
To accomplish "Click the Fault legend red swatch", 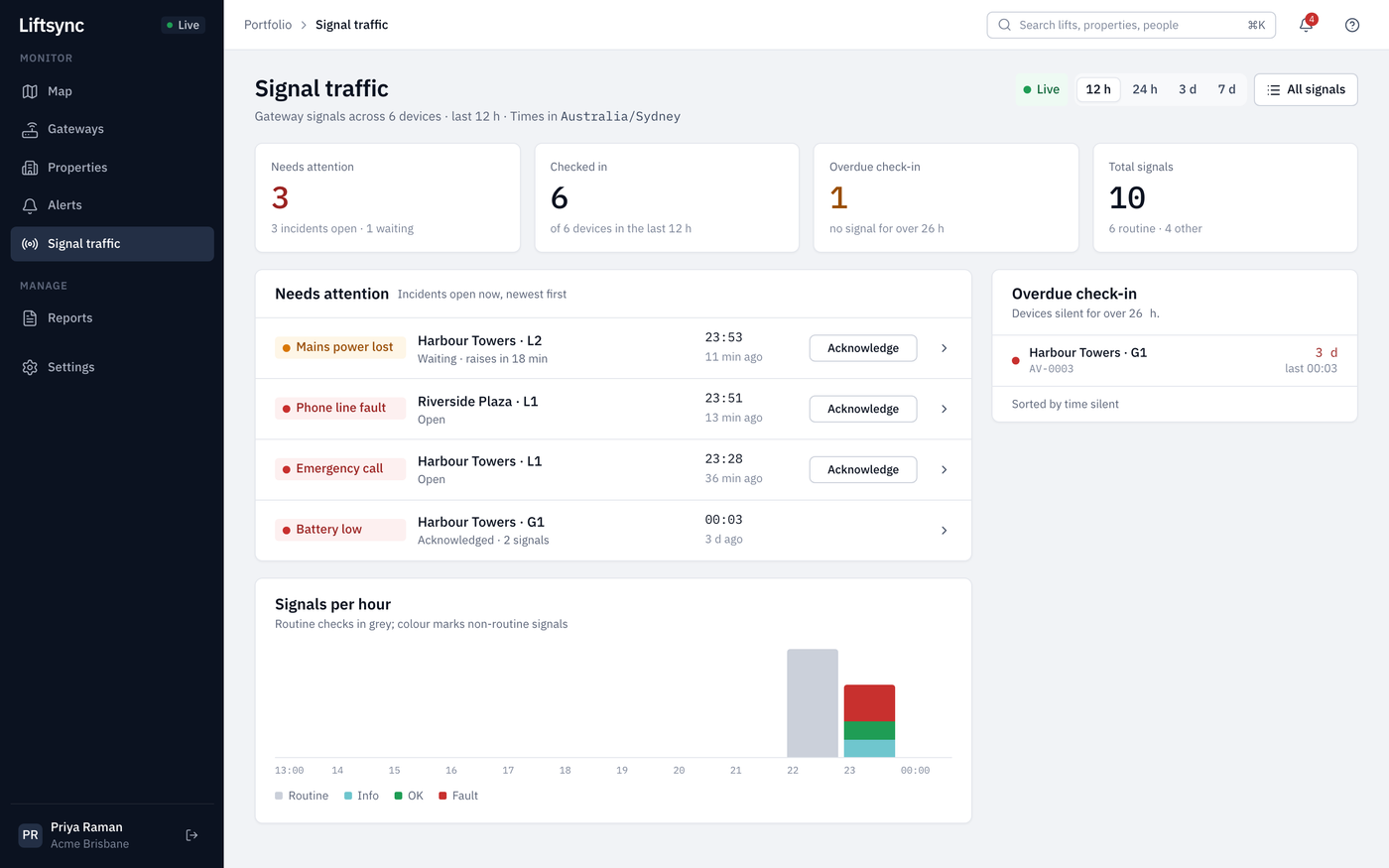I will (x=442, y=796).
